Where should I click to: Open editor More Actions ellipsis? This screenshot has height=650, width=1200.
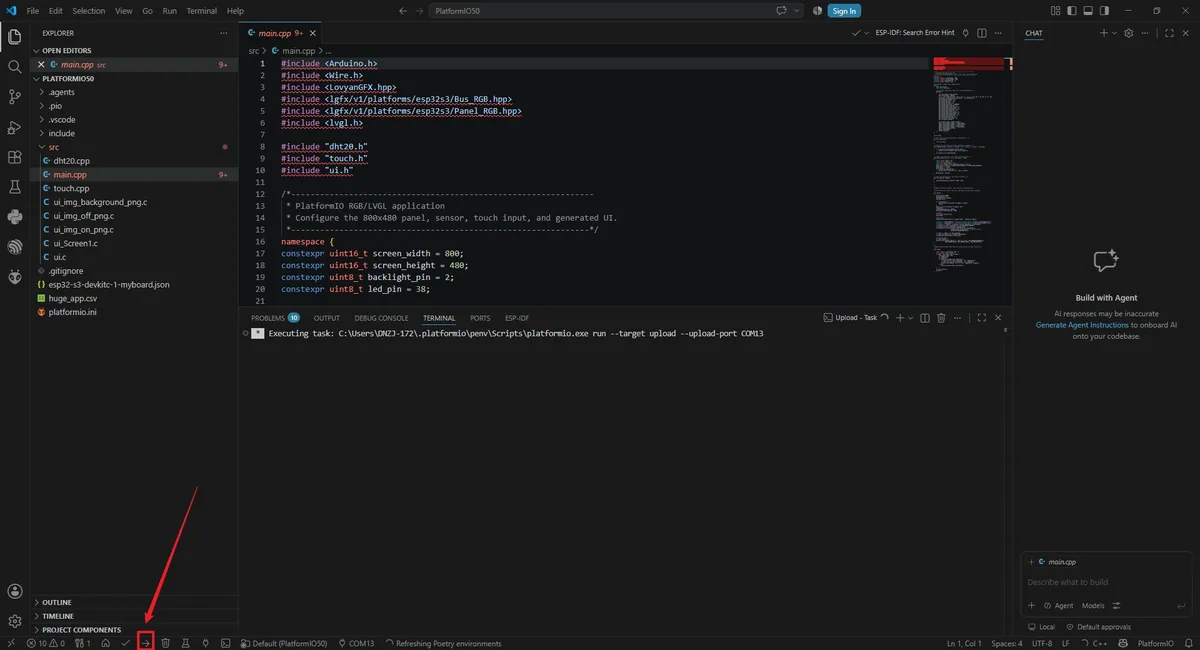[x=1000, y=33]
